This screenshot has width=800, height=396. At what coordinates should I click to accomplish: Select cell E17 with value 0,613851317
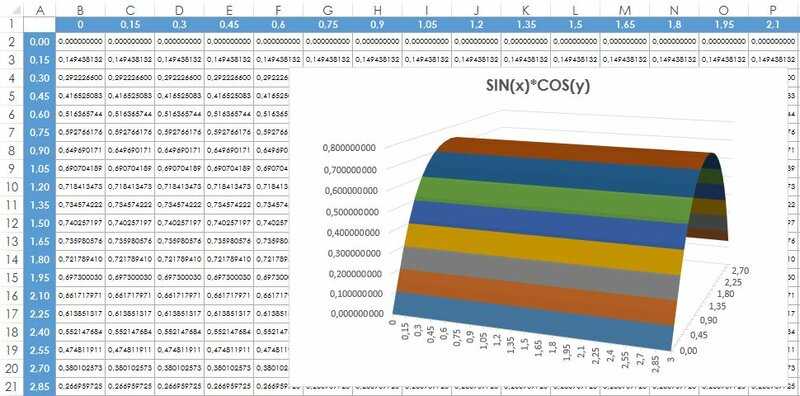[229, 314]
